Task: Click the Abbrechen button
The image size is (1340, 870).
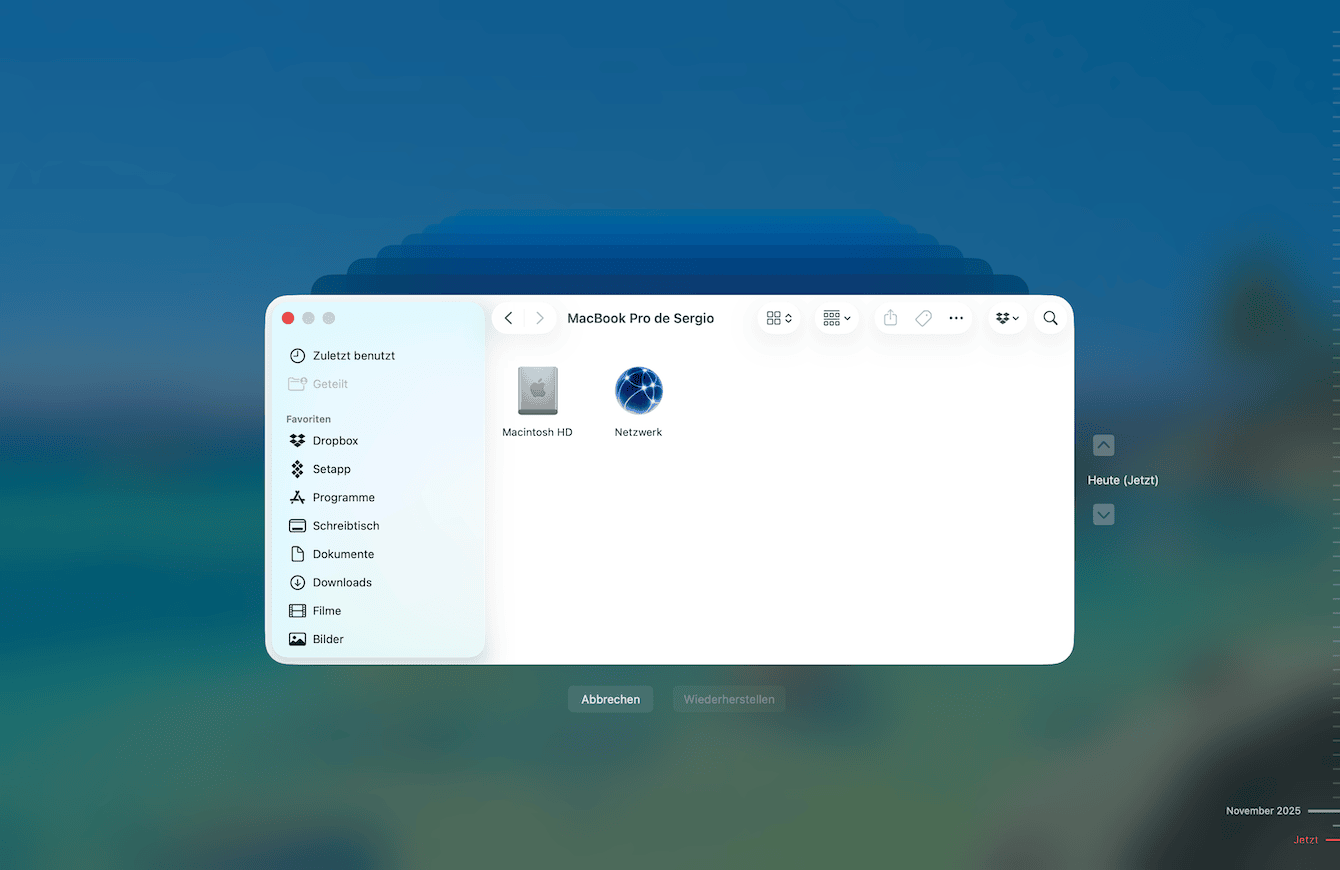Action: [x=610, y=699]
